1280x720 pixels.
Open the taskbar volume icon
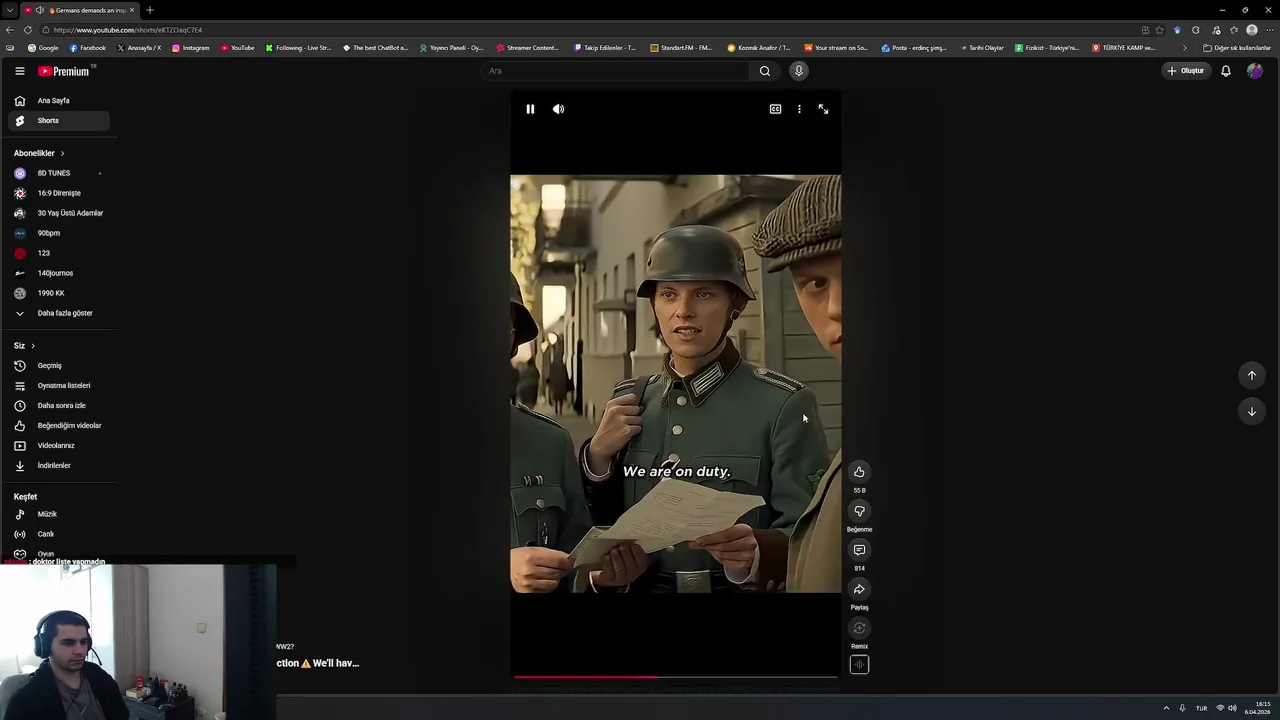[x=1232, y=708]
